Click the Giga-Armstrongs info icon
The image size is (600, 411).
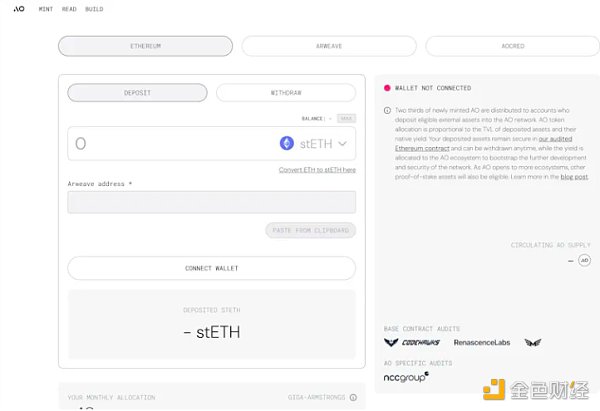pos(354,397)
